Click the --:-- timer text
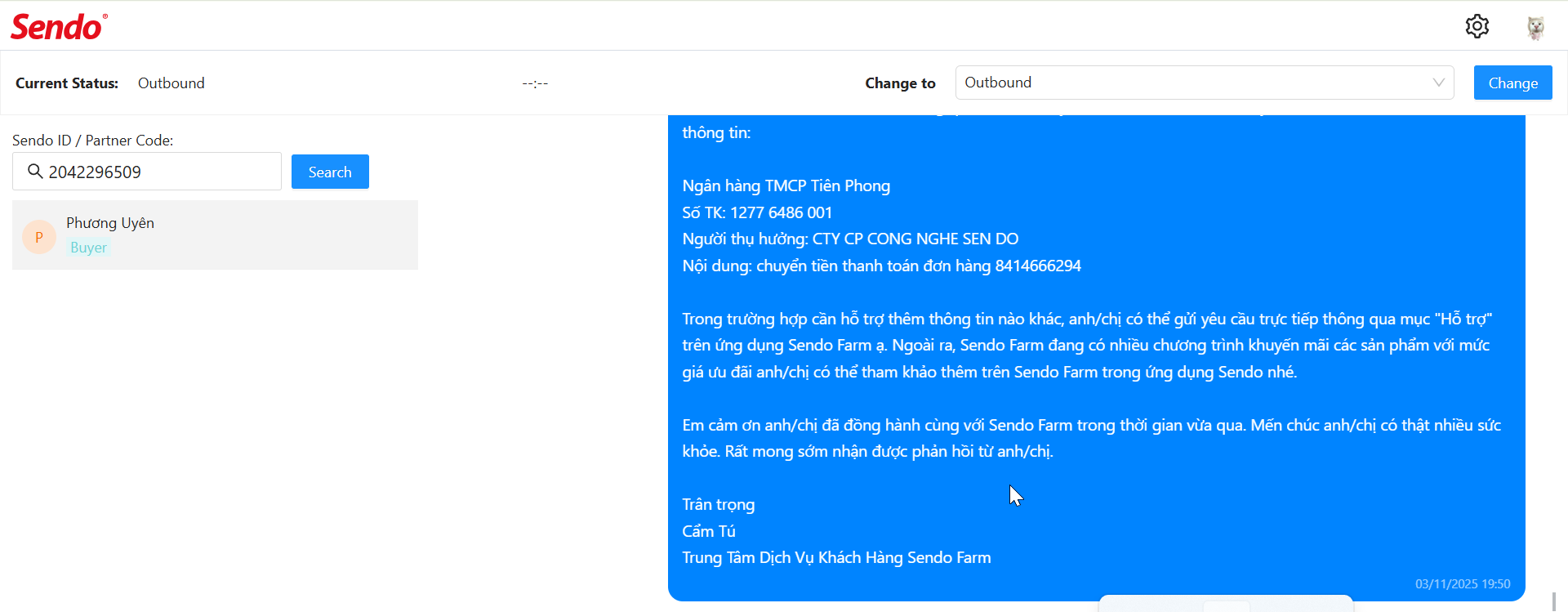The width and height of the screenshot is (1568, 612). click(x=535, y=83)
